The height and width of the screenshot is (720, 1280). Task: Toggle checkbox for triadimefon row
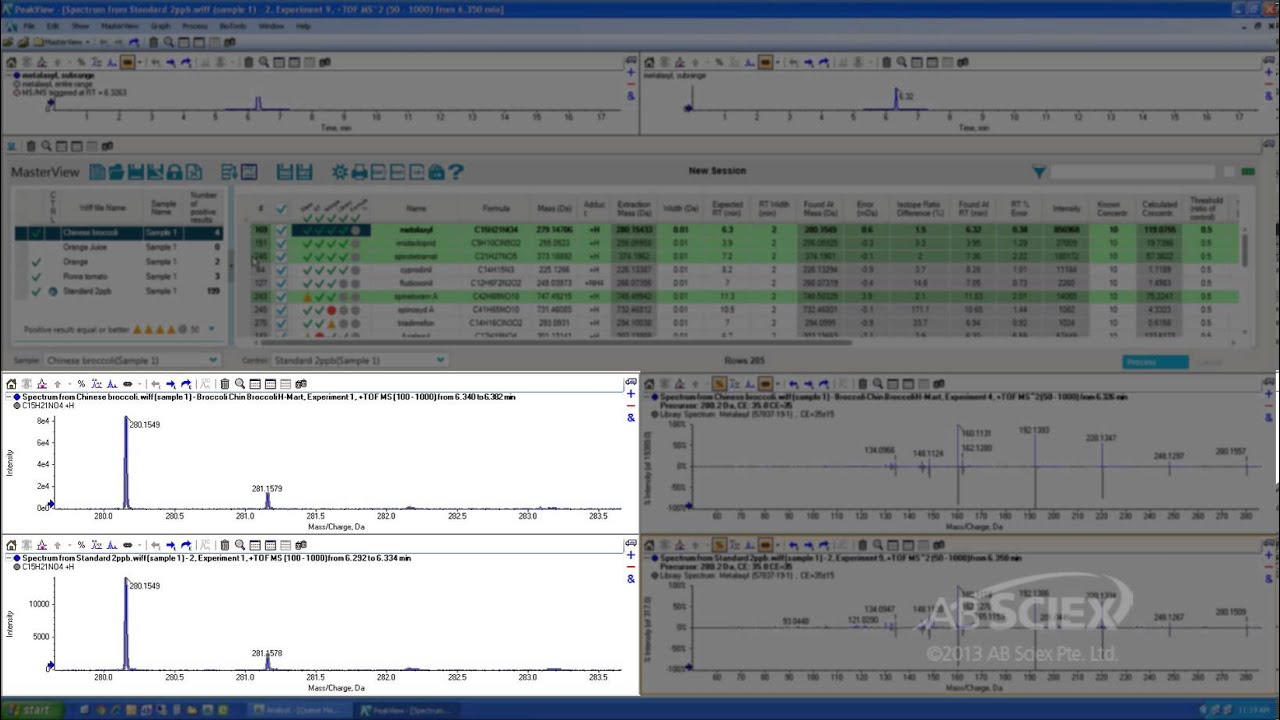coord(281,323)
